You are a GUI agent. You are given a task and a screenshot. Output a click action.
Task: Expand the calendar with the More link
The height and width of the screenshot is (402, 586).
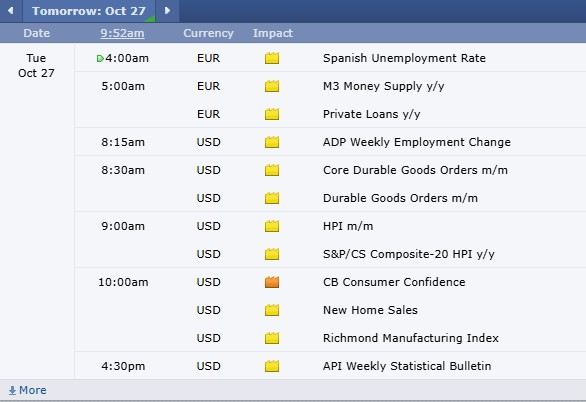point(28,390)
